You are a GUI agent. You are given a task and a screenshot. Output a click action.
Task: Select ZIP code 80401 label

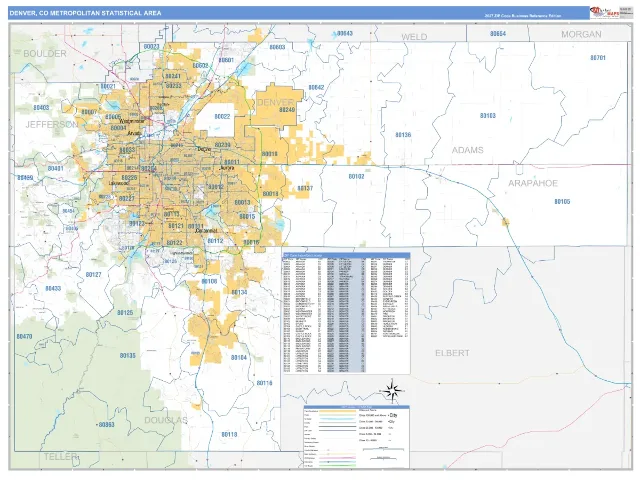coord(56,169)
